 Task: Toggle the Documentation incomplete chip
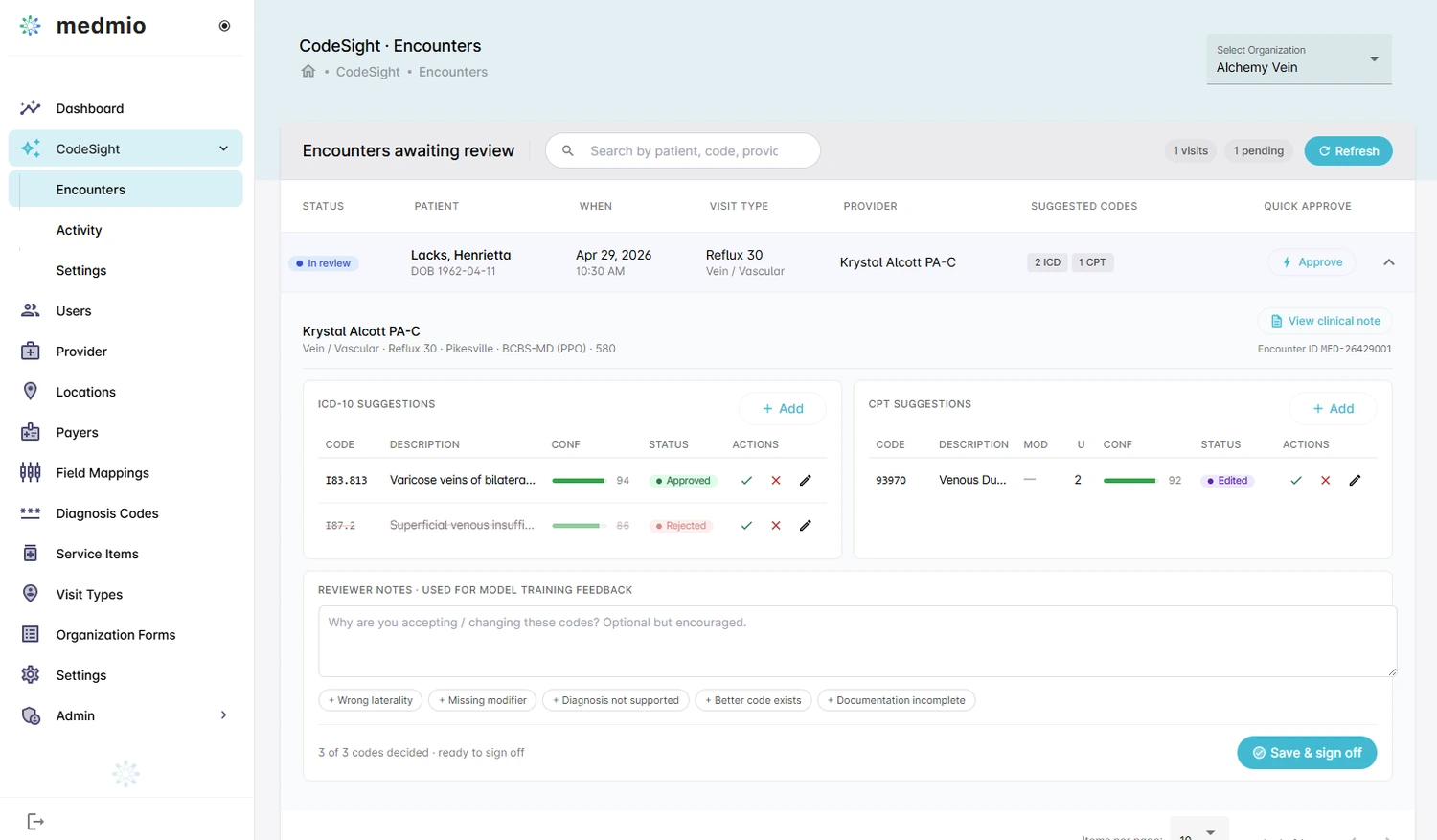[x=897, y=700]
